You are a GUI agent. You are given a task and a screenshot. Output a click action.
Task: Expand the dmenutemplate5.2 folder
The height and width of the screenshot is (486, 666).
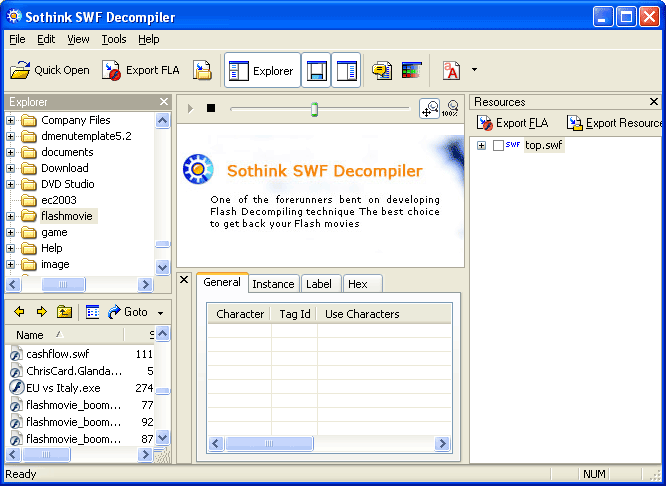tap(11, 136)
